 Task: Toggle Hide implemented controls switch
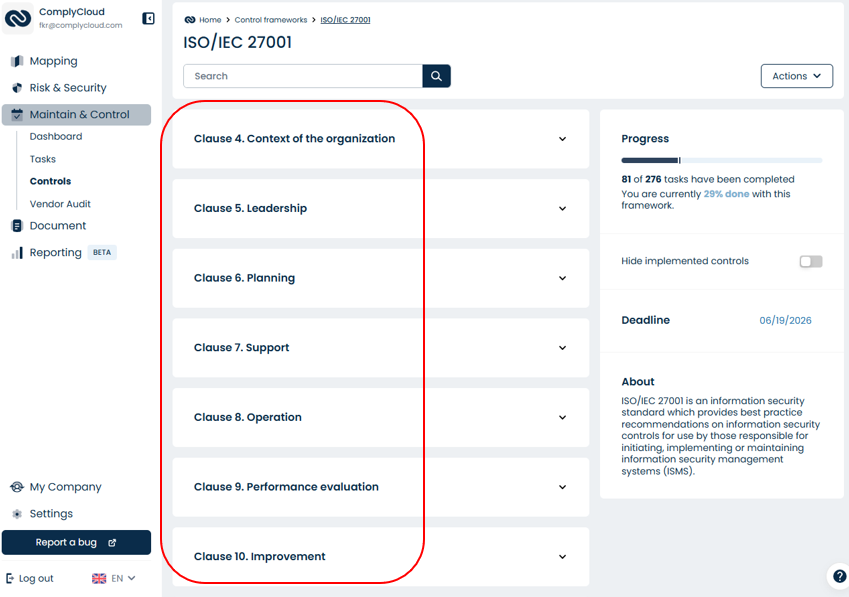(x=810, y=261)
